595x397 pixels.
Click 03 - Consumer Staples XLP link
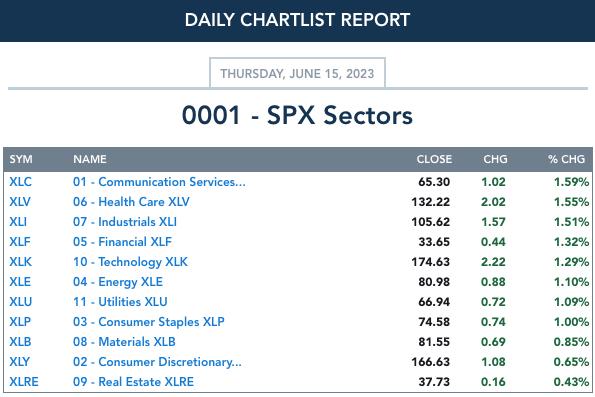point(149,322)
